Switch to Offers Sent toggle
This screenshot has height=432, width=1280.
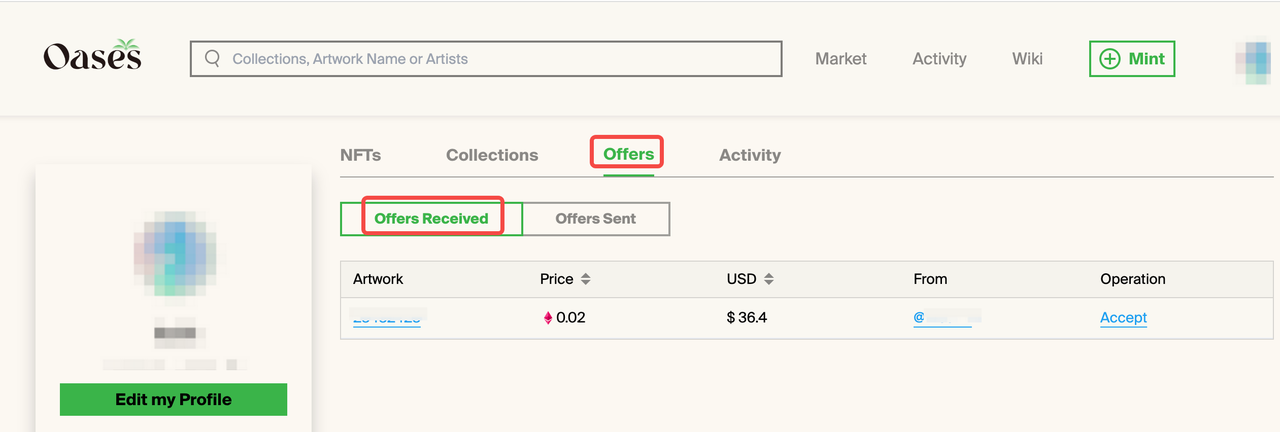point(596,218)
